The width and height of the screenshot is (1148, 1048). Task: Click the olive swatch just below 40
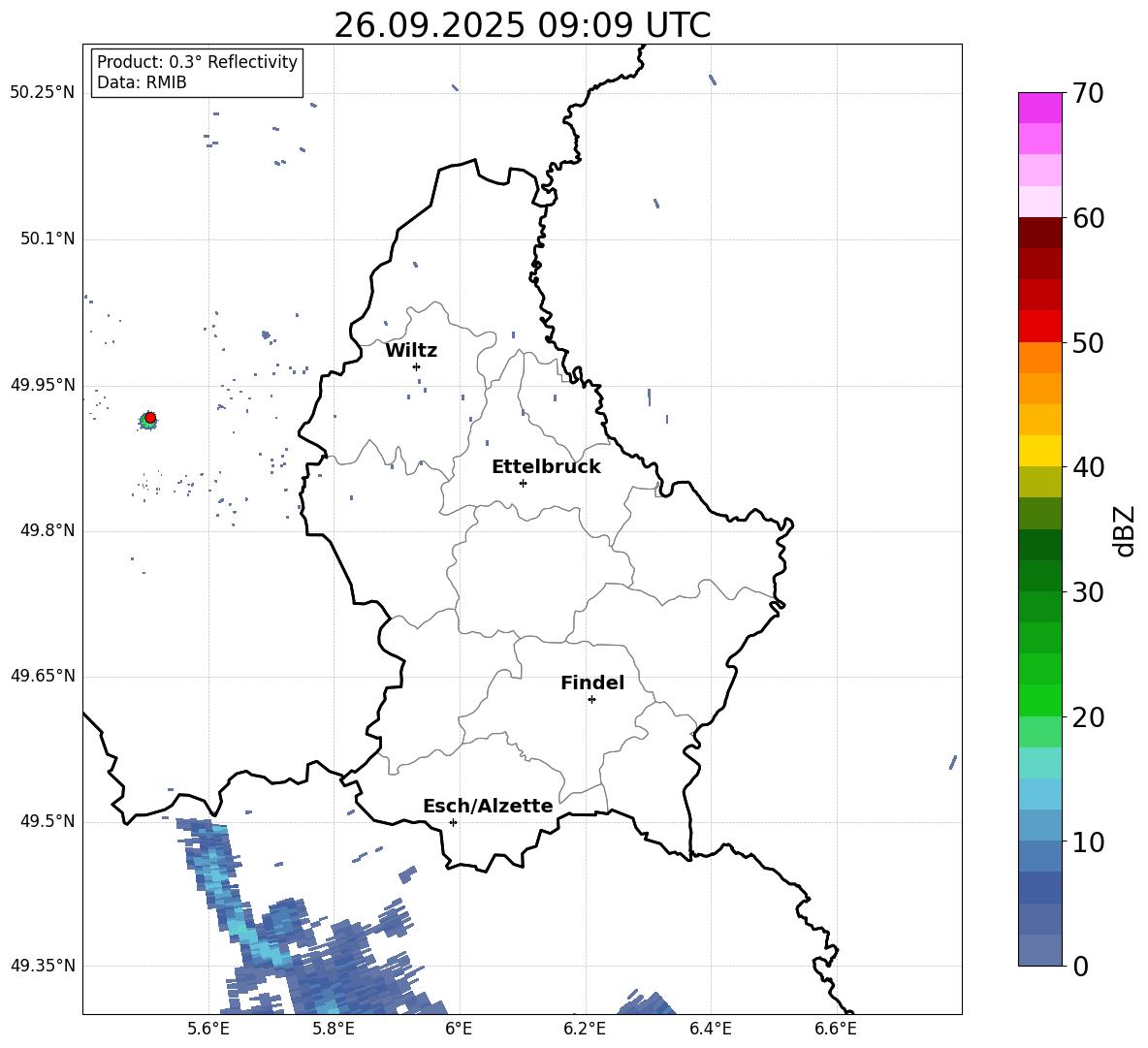(1039, 482)
